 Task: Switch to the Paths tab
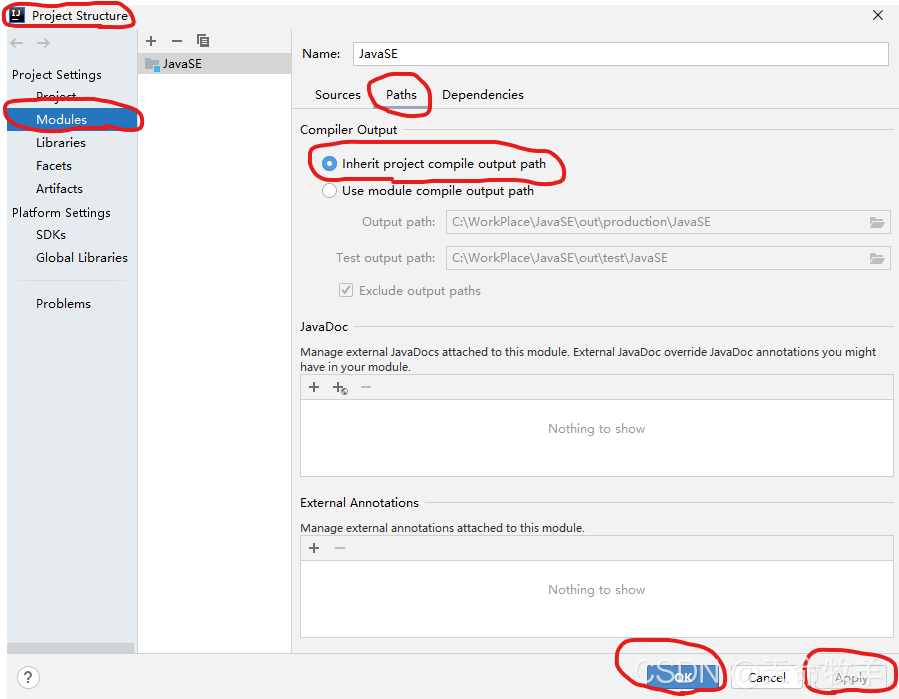pos(401,95)
